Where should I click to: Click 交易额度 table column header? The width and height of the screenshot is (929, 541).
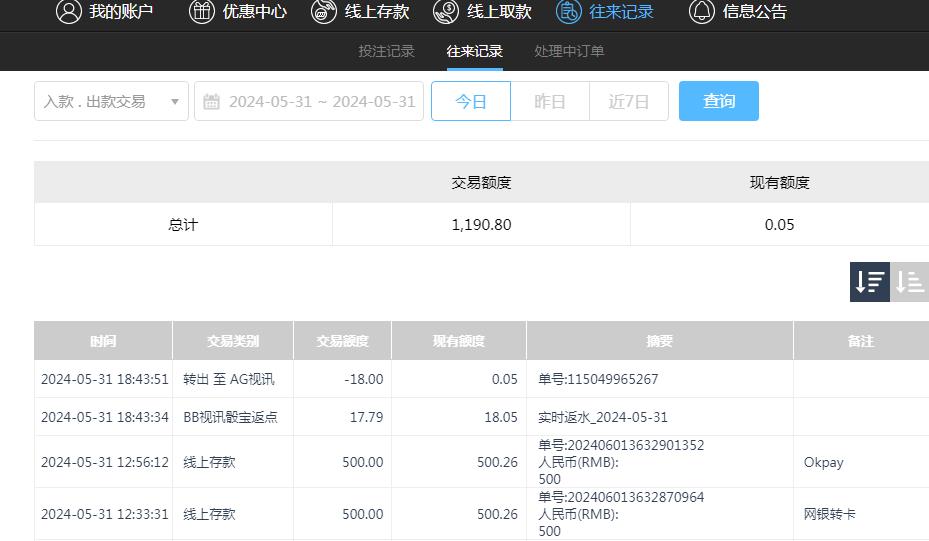[342, 341]
